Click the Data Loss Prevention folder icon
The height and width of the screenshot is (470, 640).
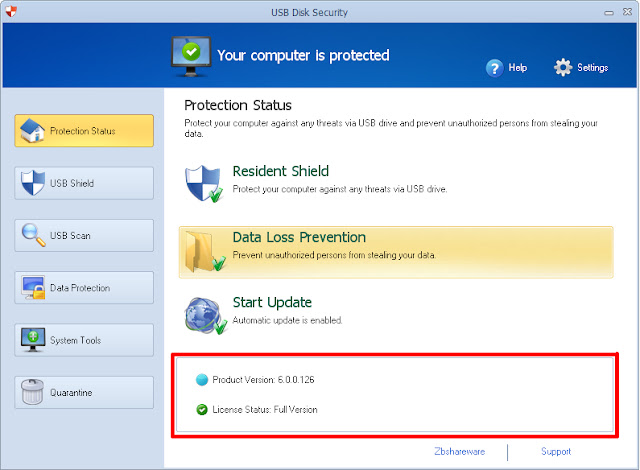[205, 252]
